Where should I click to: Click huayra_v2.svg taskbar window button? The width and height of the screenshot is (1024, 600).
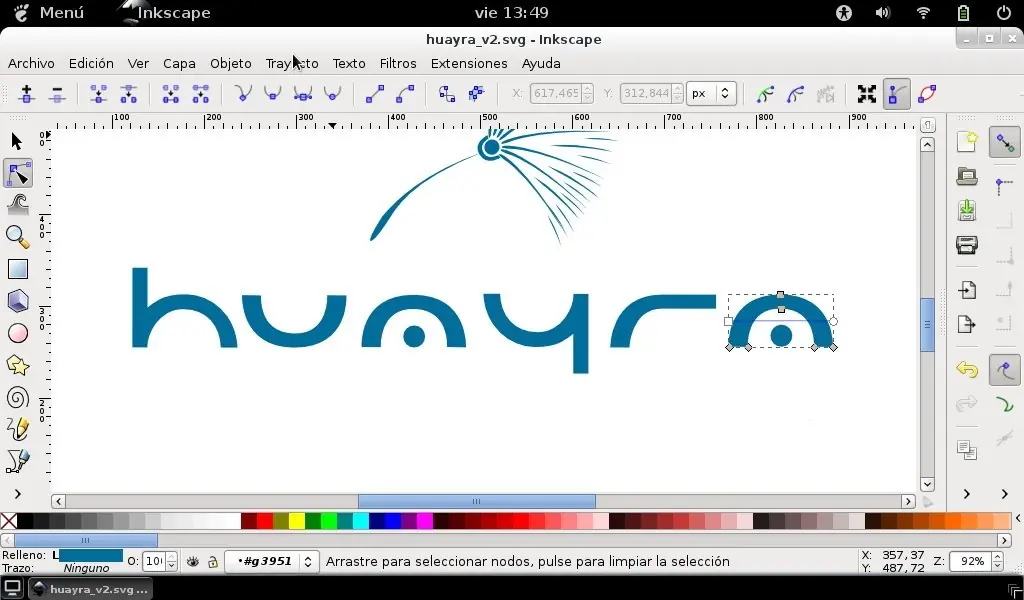point(91,589)
